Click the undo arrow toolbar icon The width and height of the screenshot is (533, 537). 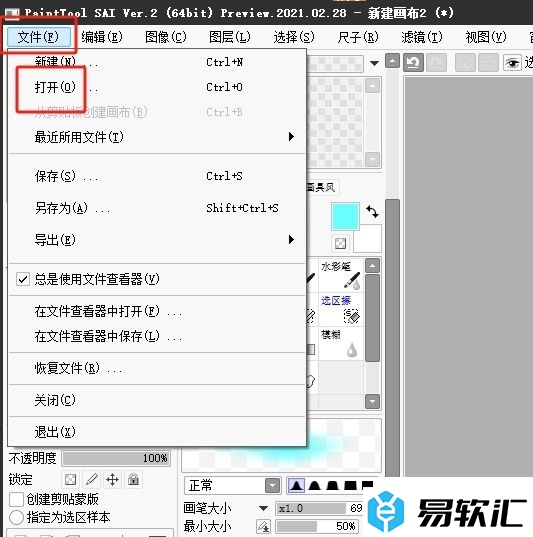click(x=413, y=62)
